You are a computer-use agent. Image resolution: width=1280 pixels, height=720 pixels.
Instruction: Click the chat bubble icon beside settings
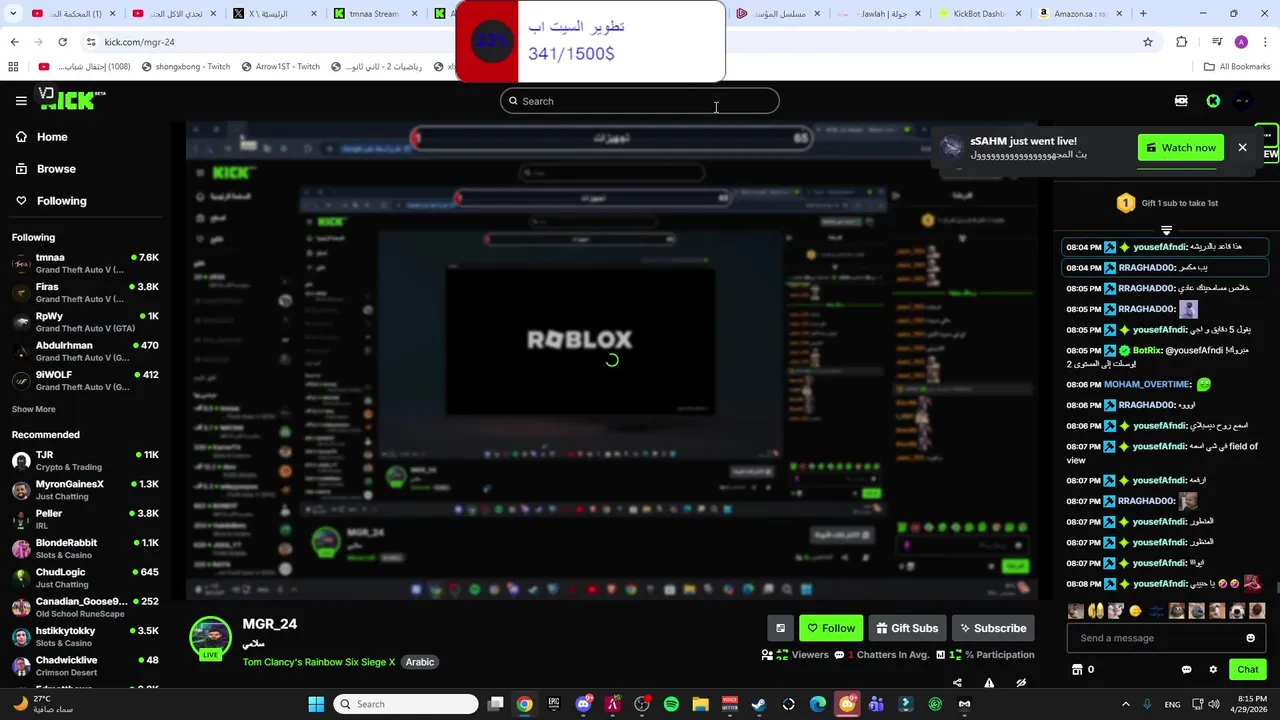coord(1186,670)
